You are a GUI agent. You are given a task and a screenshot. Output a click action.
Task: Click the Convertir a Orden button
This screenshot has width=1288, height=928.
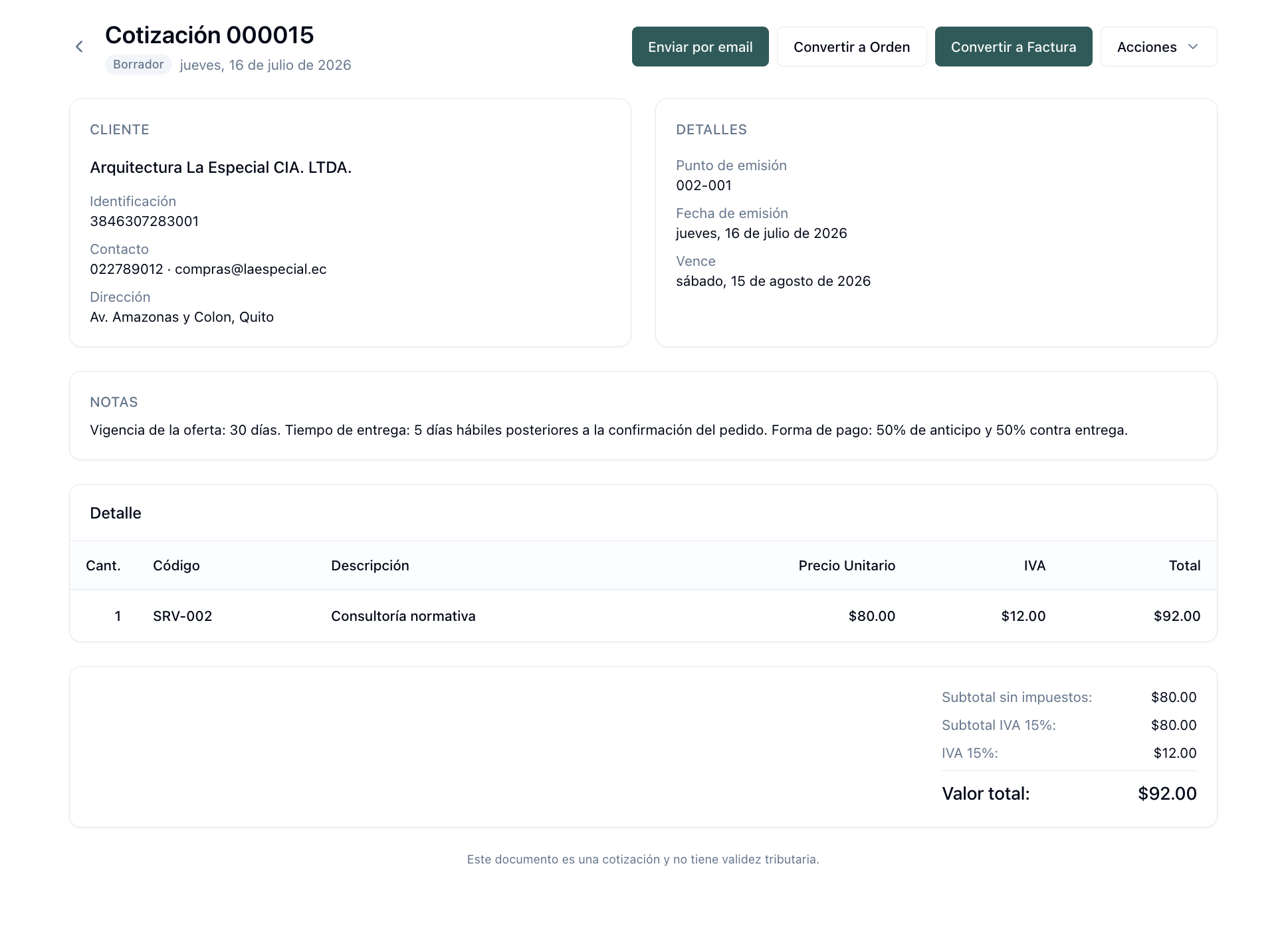pos(851,47)
